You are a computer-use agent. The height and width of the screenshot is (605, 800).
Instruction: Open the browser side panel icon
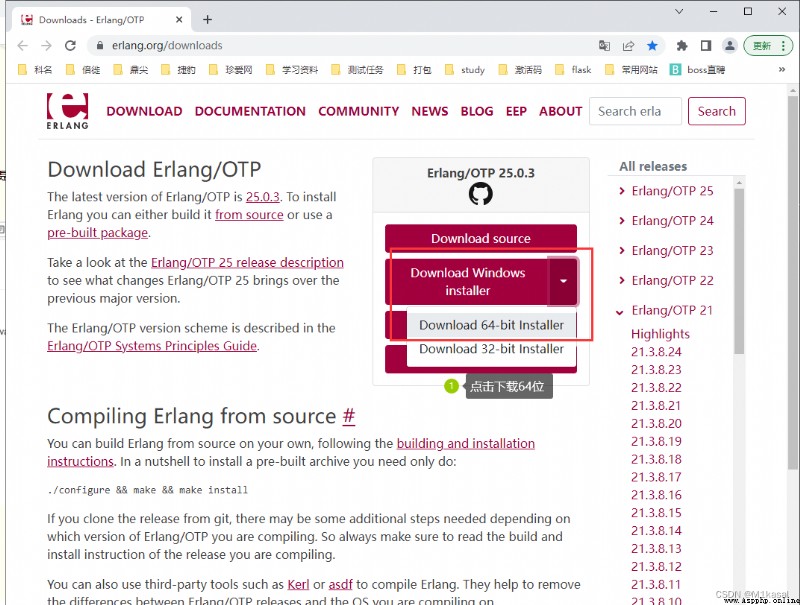706,45
